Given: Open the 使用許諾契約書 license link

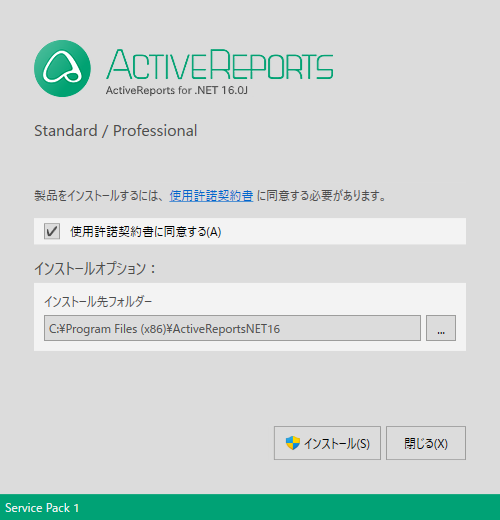Looking at the screenshot, I should (x=211, y=196).
